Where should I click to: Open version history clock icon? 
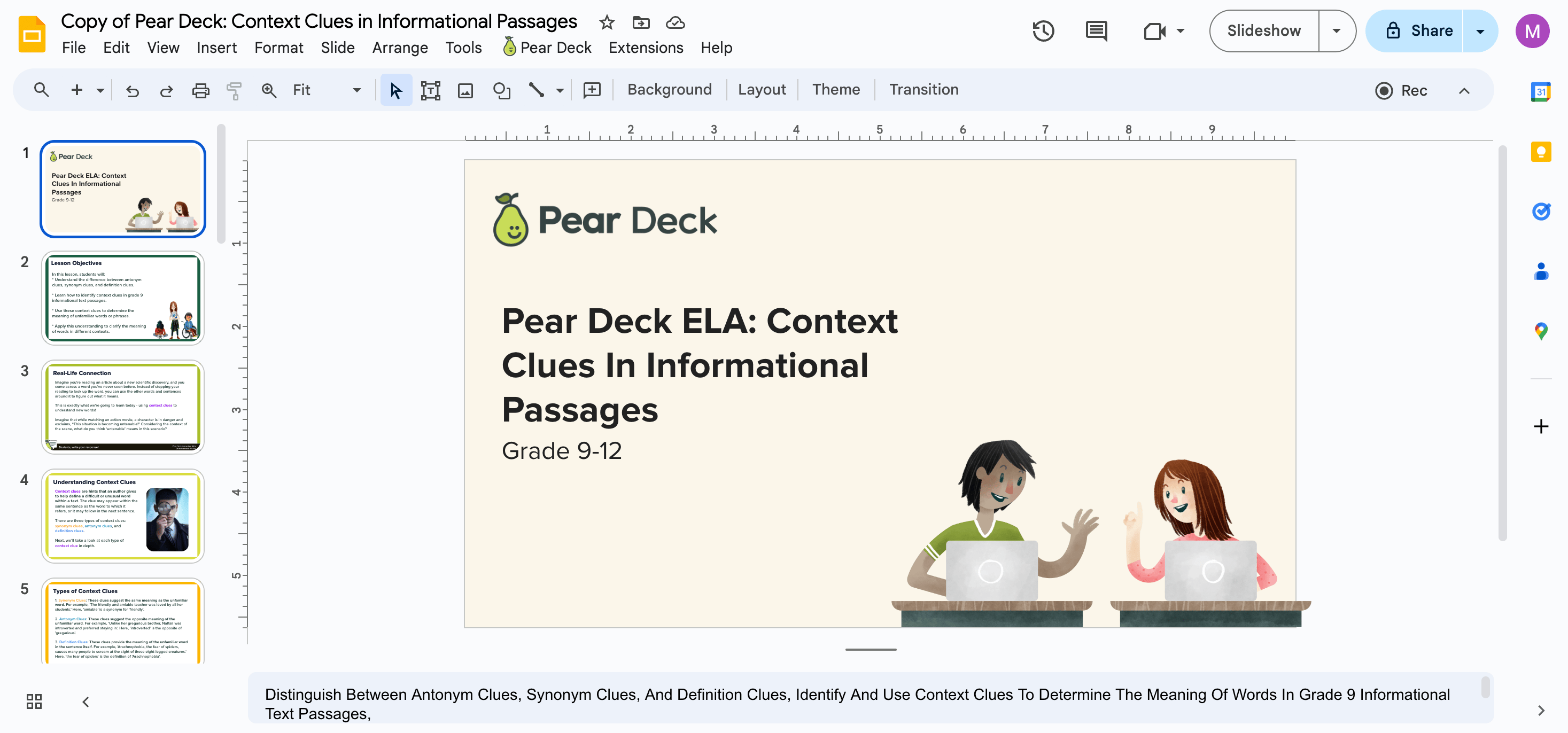1043,30
